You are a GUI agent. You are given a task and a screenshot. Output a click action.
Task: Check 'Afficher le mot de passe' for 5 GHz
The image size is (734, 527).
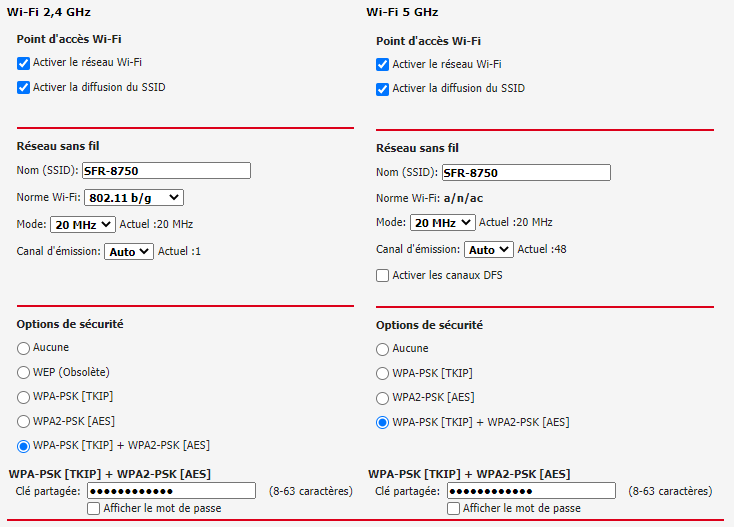(454, 508)
